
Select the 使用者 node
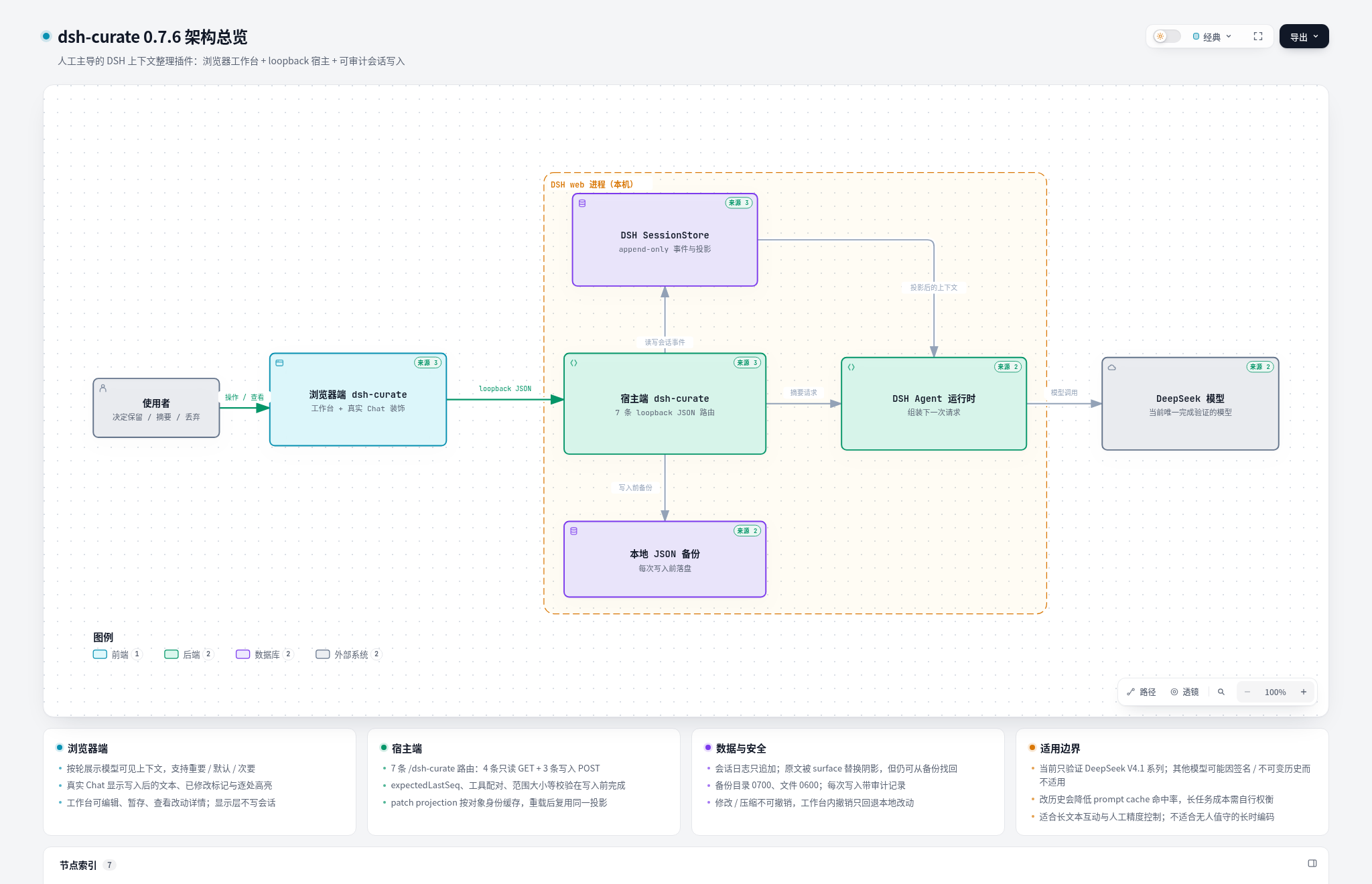[156, 408]
